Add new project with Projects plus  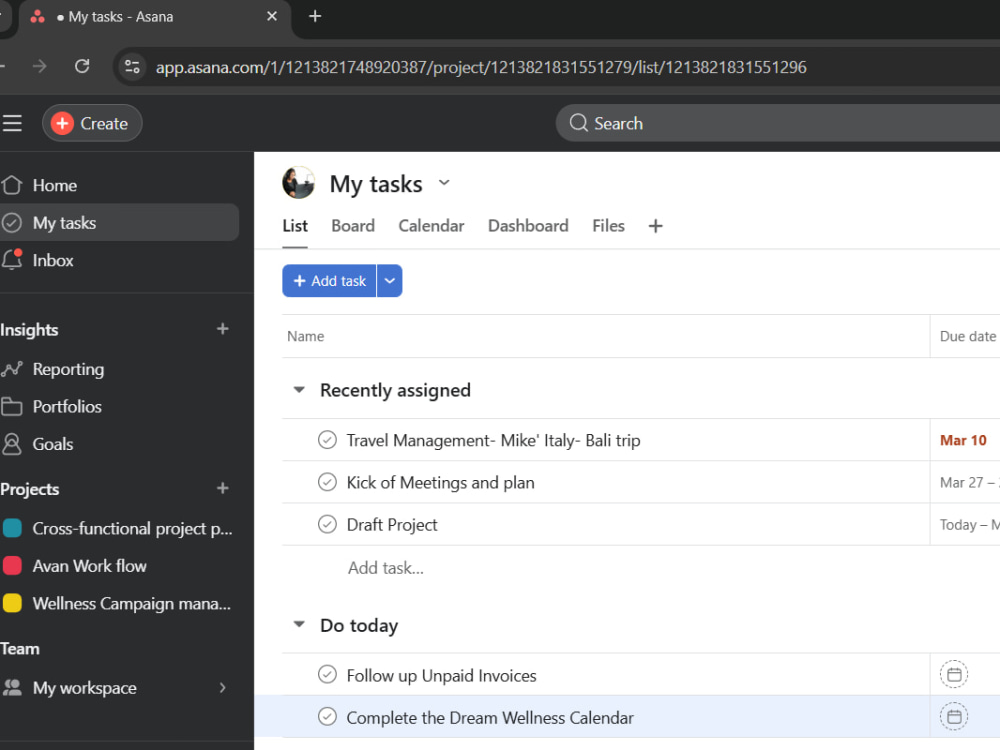(x=223, y=489)
